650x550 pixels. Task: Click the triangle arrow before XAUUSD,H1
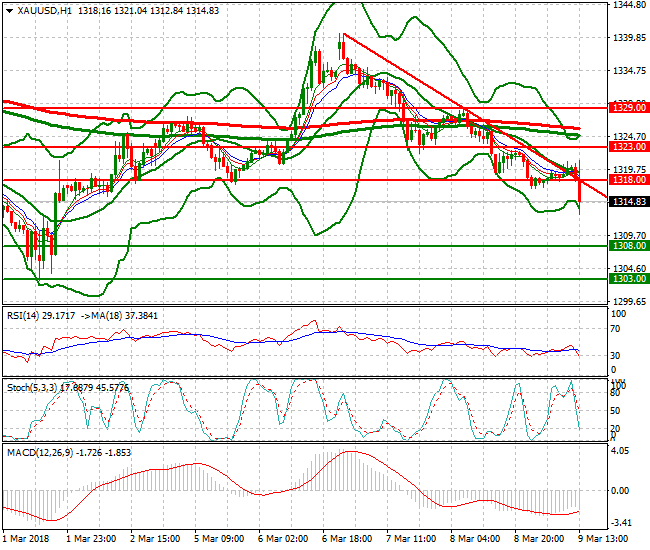10,11
